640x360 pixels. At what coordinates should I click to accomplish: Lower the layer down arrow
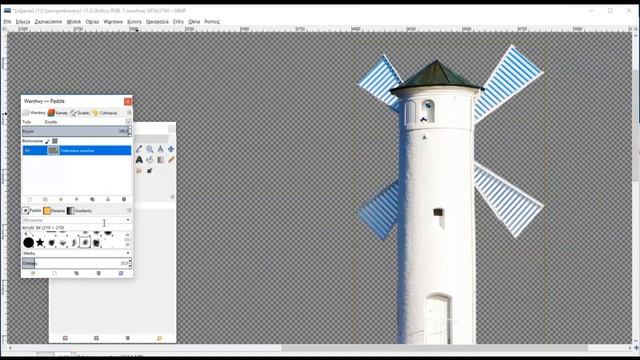tap(76, 200)
